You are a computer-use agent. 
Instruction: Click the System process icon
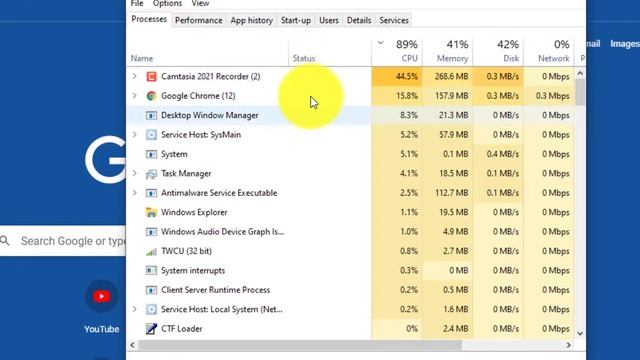pos(151,154)
